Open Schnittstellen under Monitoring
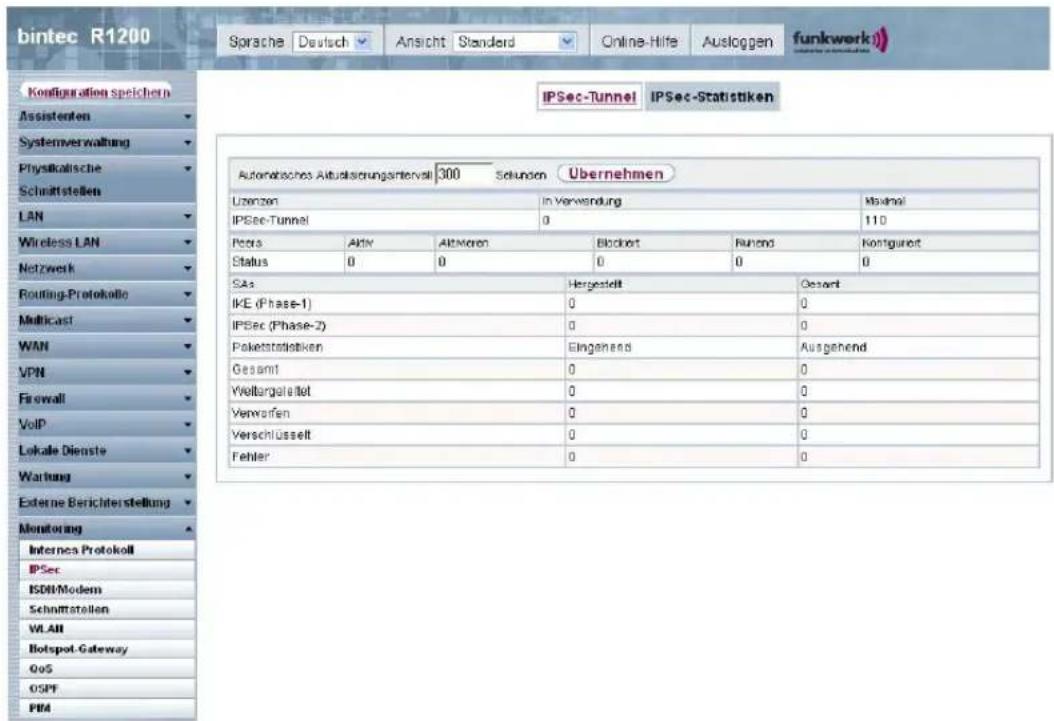Viewport: 1054px width, 721px height. [x=108, y=609]
